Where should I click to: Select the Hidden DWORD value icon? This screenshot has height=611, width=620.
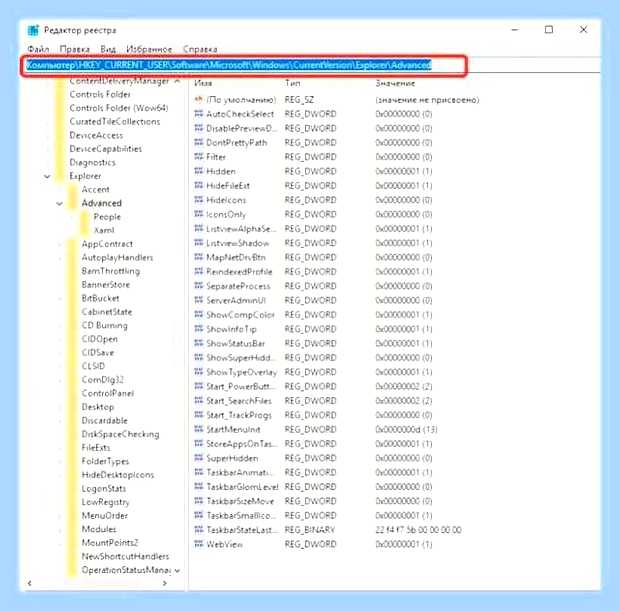point(199,171)
